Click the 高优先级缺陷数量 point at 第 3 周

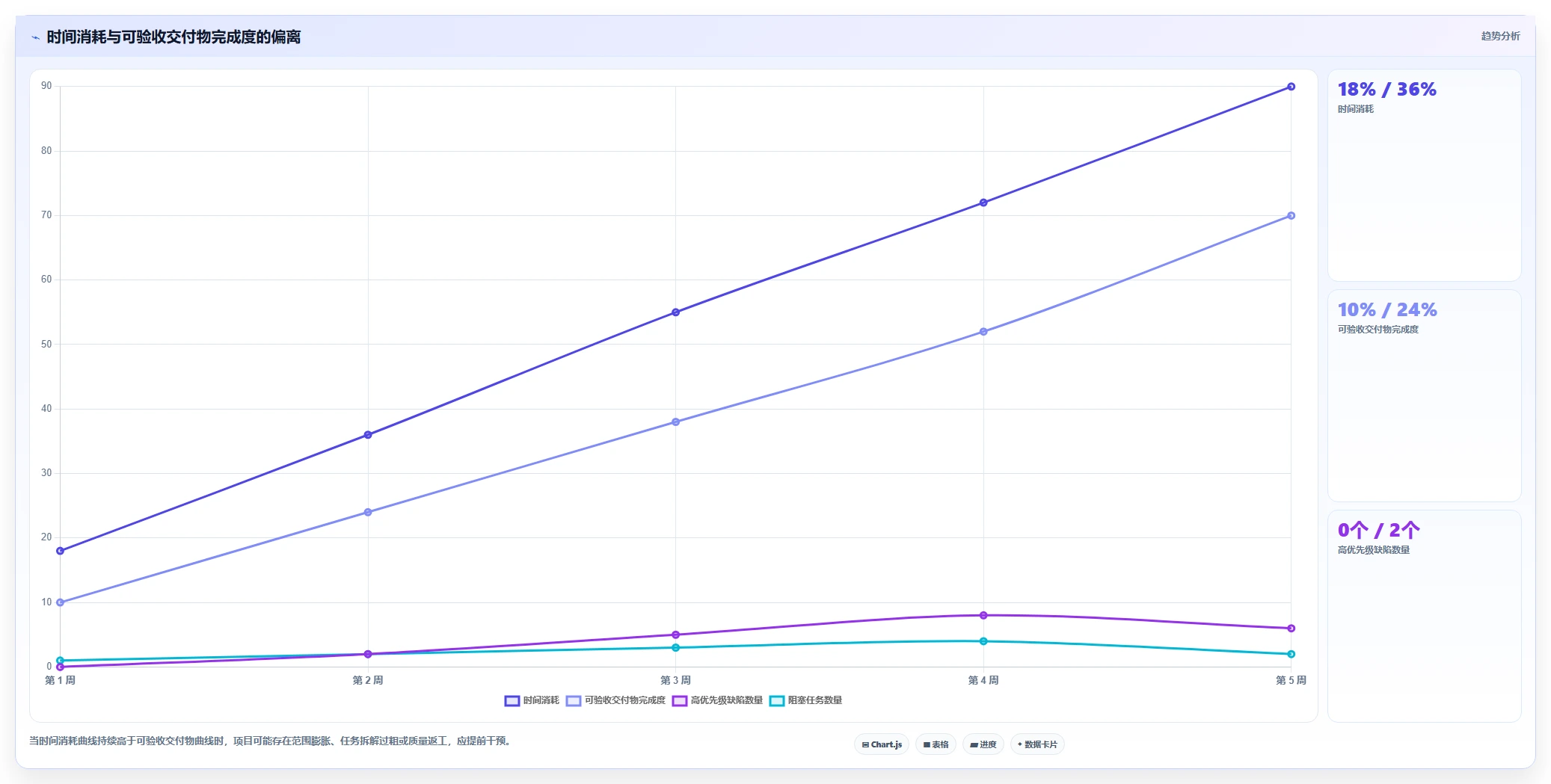[676, 635]
